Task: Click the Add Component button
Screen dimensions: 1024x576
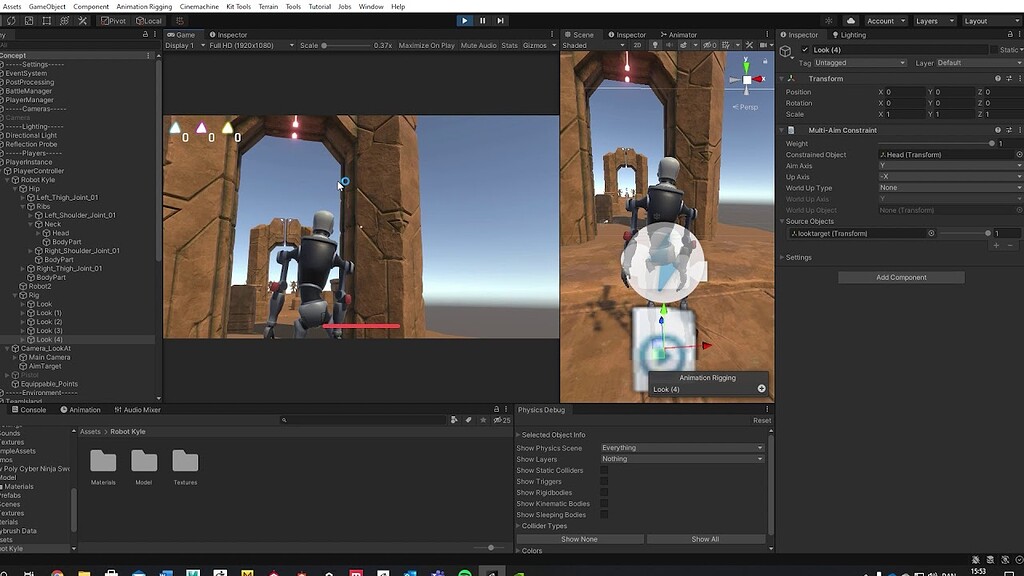Action: pos(900,277)
